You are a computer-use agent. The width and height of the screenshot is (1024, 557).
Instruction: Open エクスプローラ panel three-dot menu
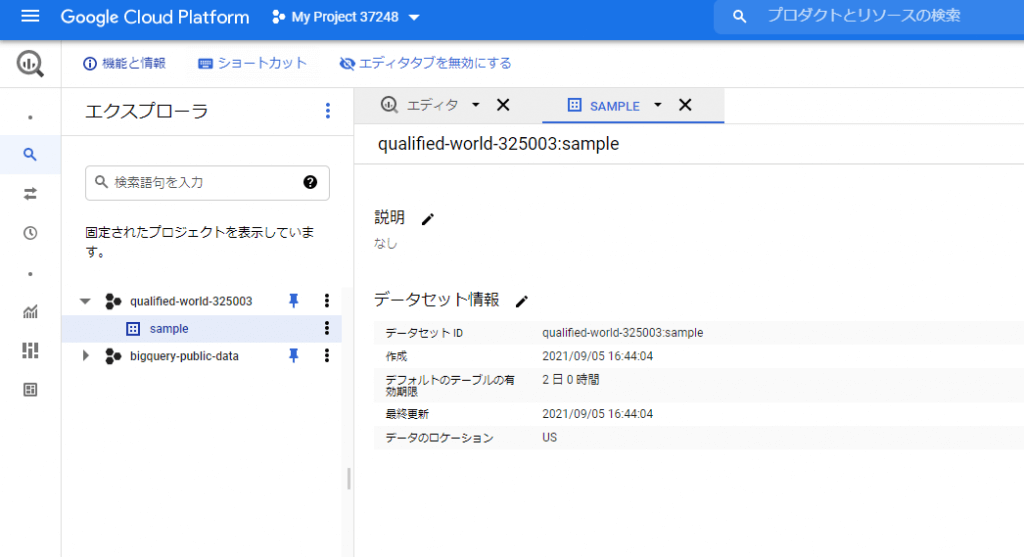(x=328, y=111)
